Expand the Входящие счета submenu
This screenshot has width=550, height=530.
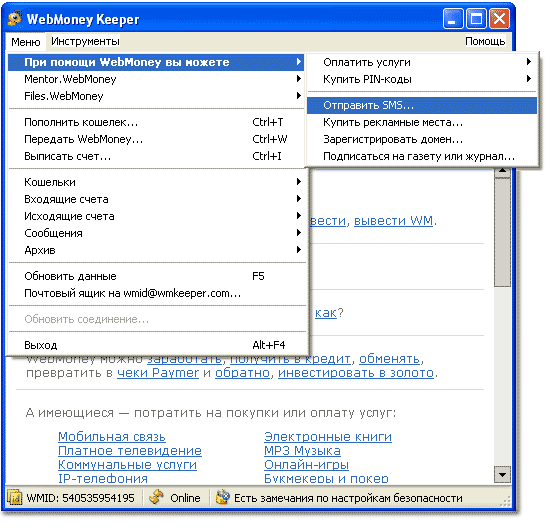tap(156, 199)
